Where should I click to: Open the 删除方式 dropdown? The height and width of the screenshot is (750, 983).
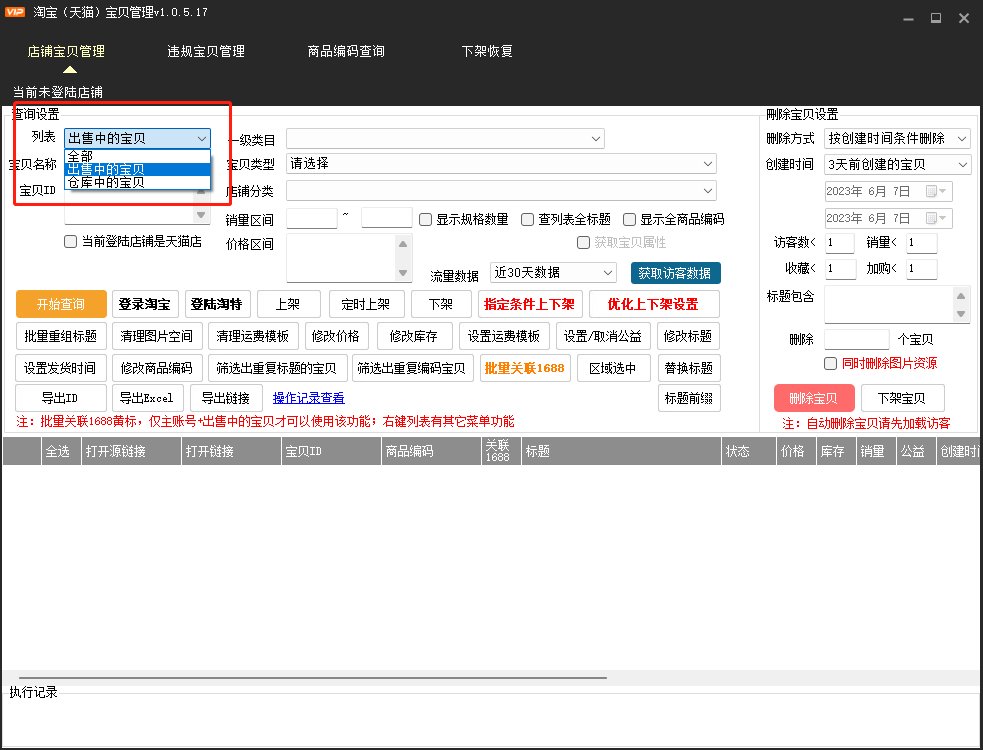897,138
